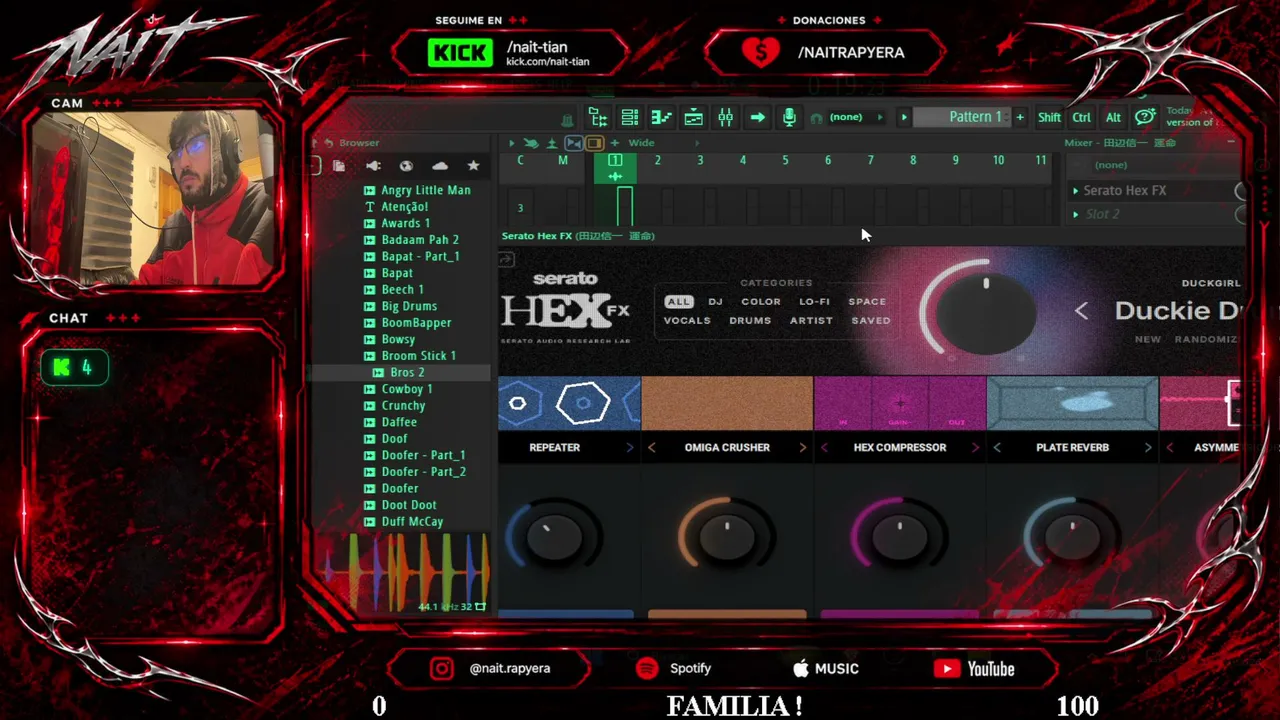1280x720 pixels.
Task: Switch Repeater module to next effect
Action: (x=630, y=448)
